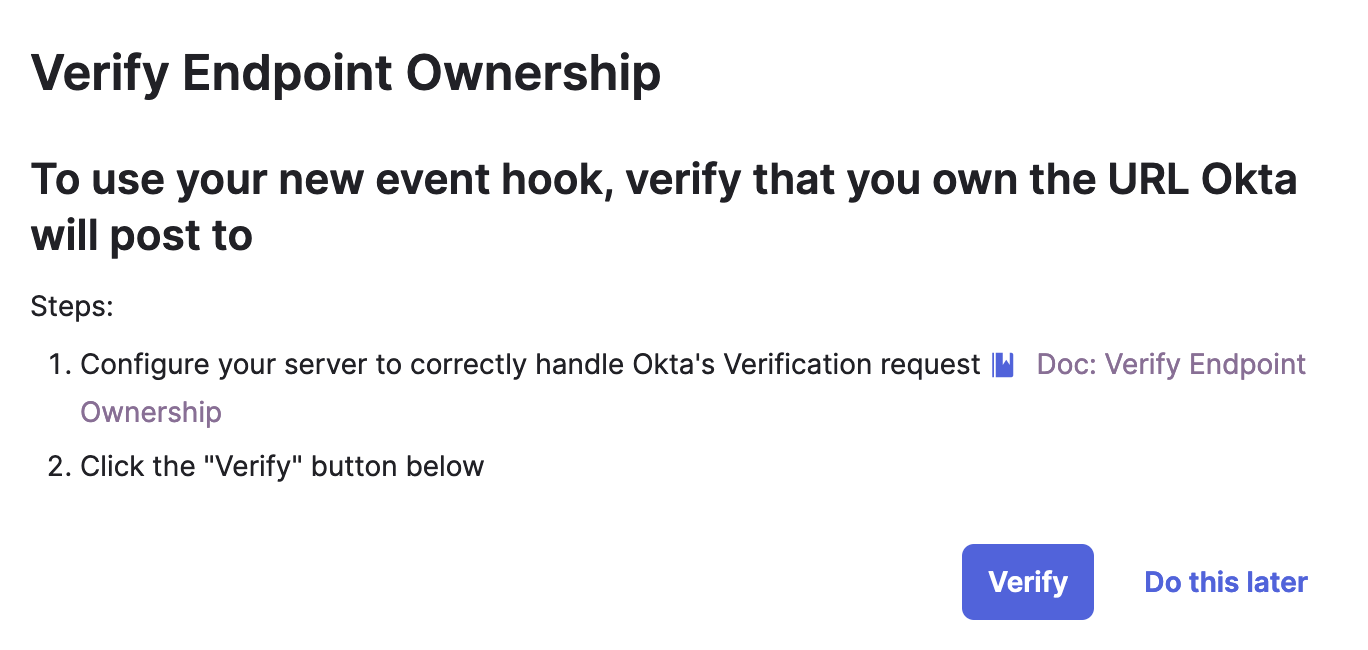This screenshot has height=650, width=1368.
Task: Click the event hook subheading first line
Action: coord(664,180)
